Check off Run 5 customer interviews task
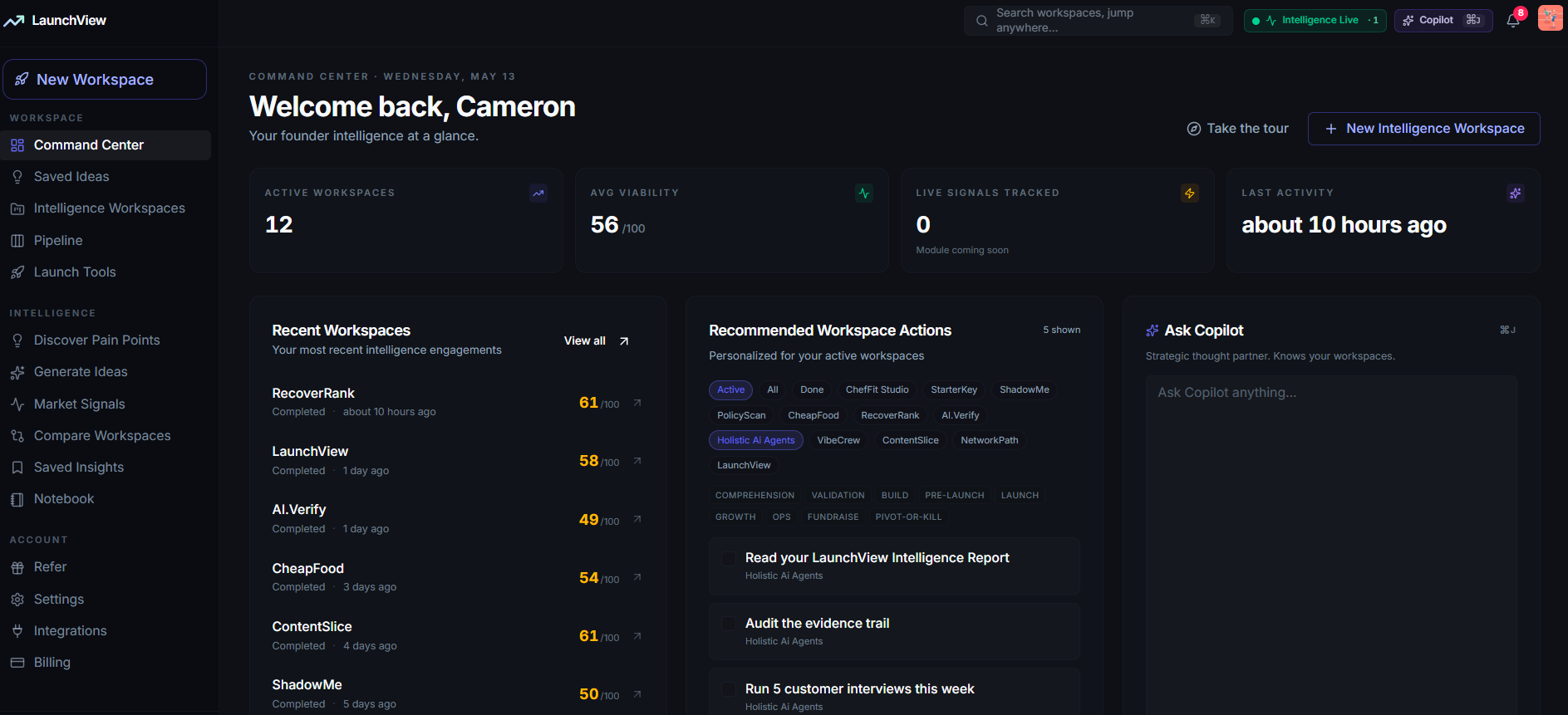The image size is (1568, 715). click(729, 689)
